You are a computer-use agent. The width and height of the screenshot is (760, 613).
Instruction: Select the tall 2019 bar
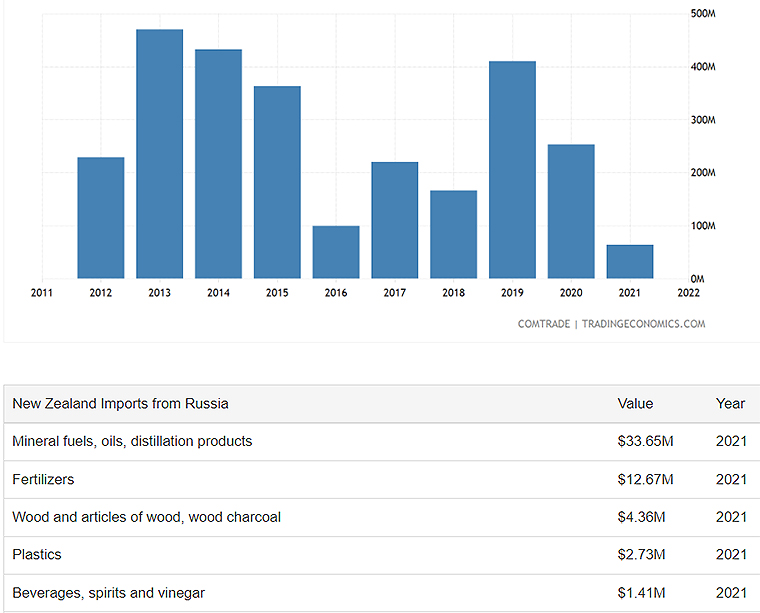click(512, 170)
